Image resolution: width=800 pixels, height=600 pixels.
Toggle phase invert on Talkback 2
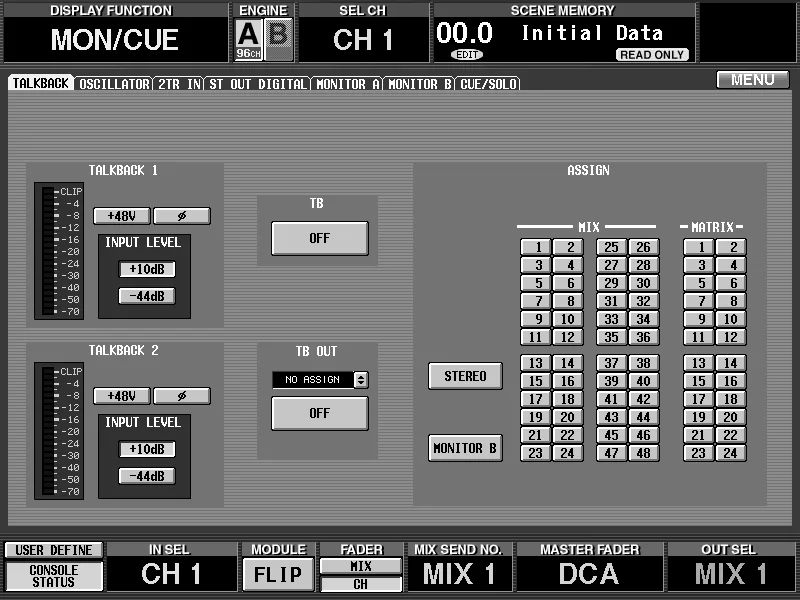(x=182, y=396)
